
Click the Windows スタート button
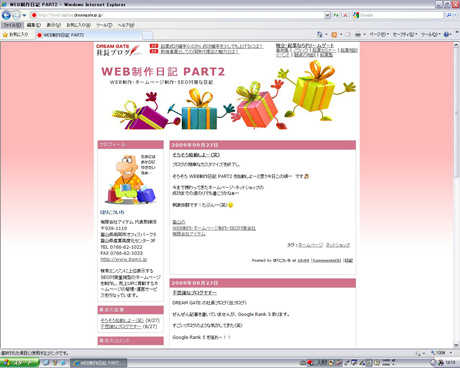(19, 363)
